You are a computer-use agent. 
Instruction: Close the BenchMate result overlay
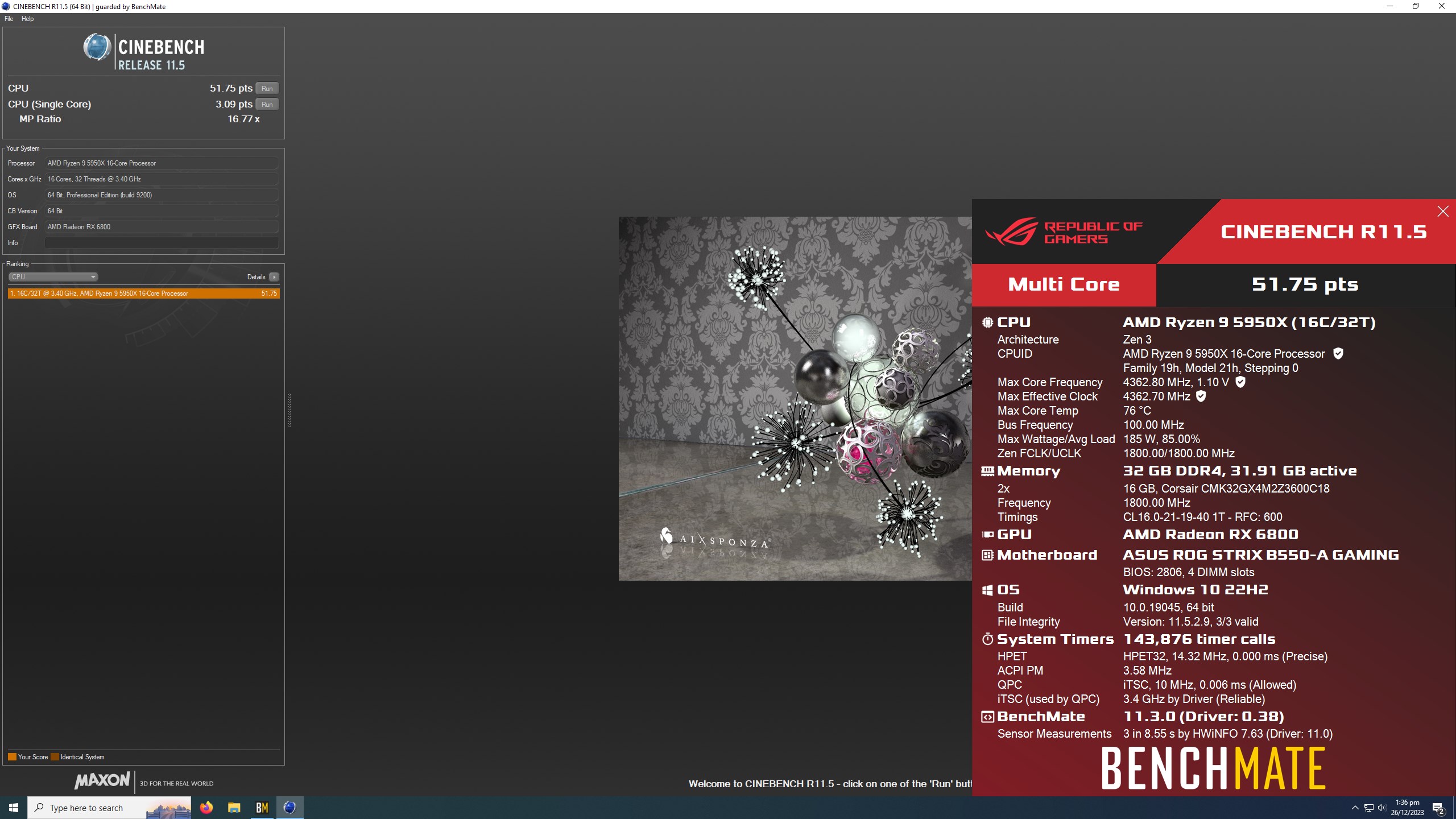pyautogui.click(x=1443, y=212)
